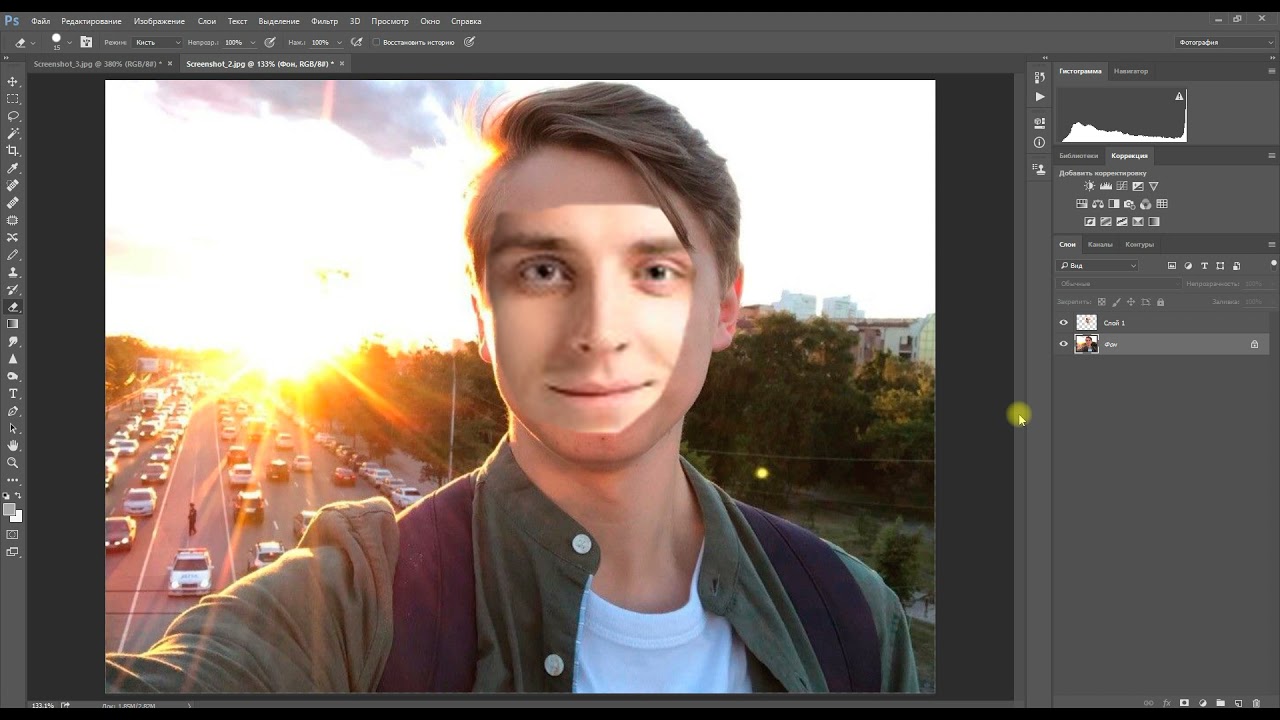
Task: Select the Слой 1 layer thumbnail
Action: tap(1086, 323)
